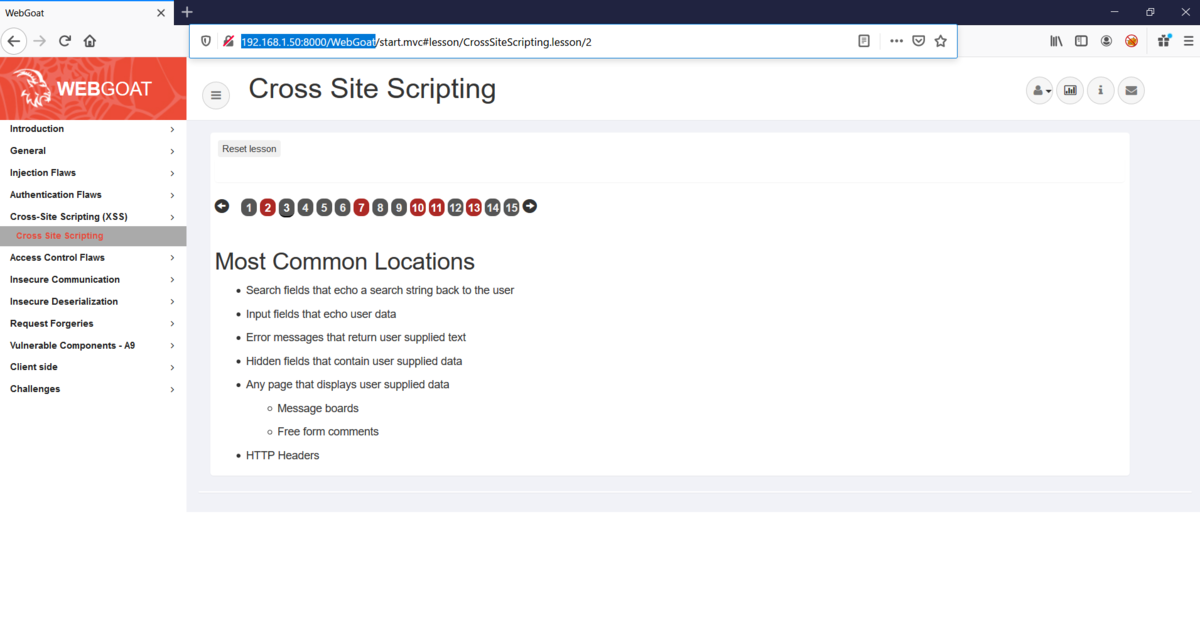Screen dimensions: 1200x644
Task: Open Client side menu item
Action: point(93,367)
